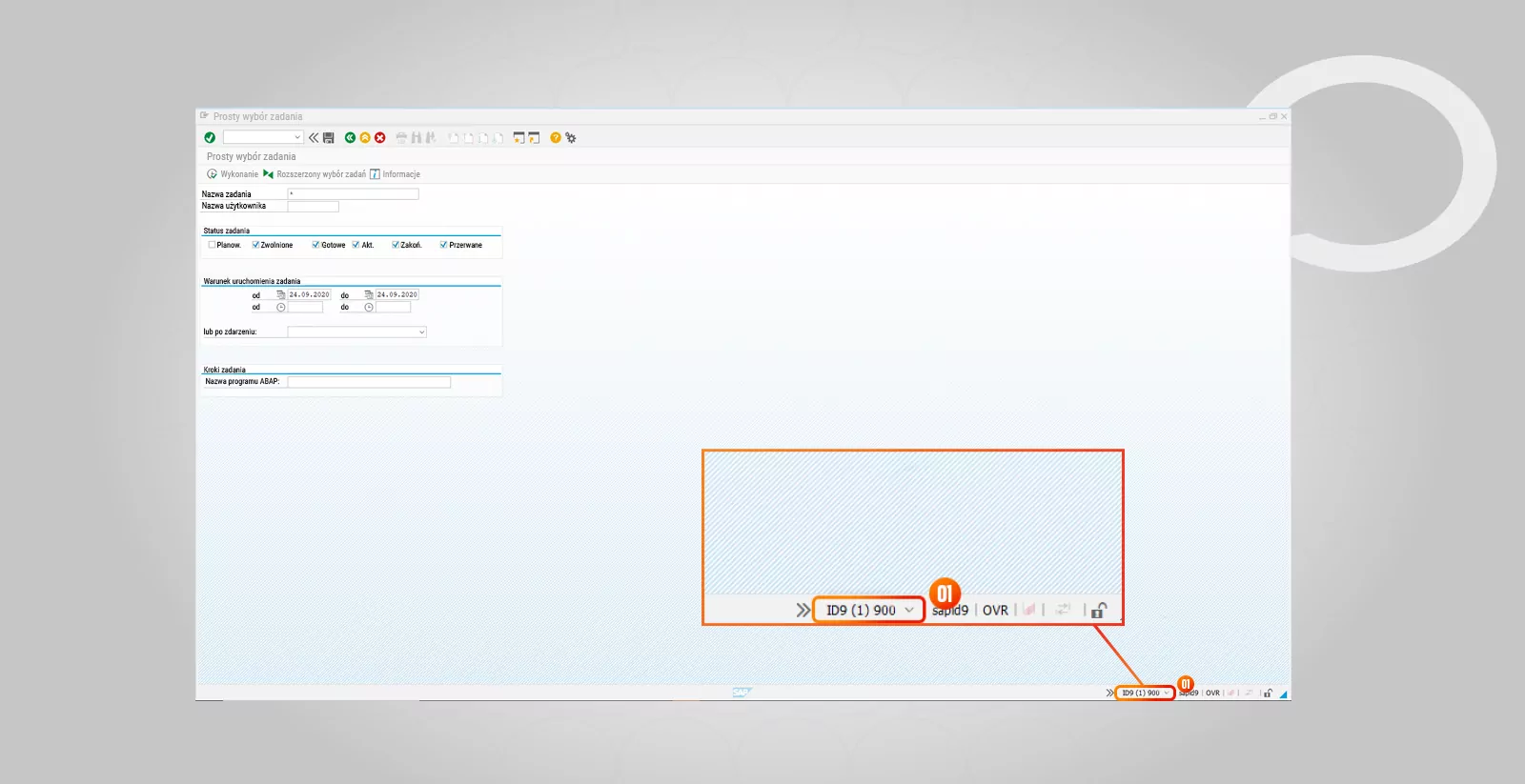This screenshot has height=784, width=1525.
Task: Click the OVR insert mode indicator
Action: pos(1212,694)
